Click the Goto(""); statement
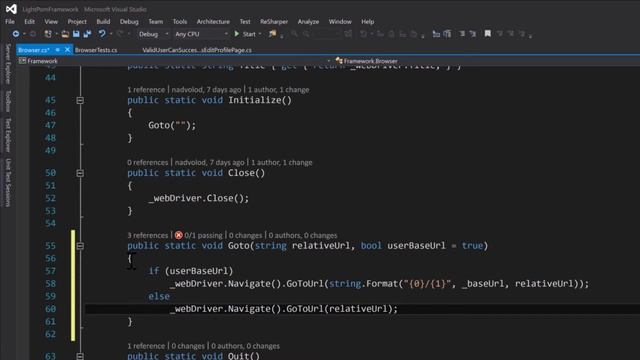This screenshot has width=640, height=360. [x=172, y=125]
